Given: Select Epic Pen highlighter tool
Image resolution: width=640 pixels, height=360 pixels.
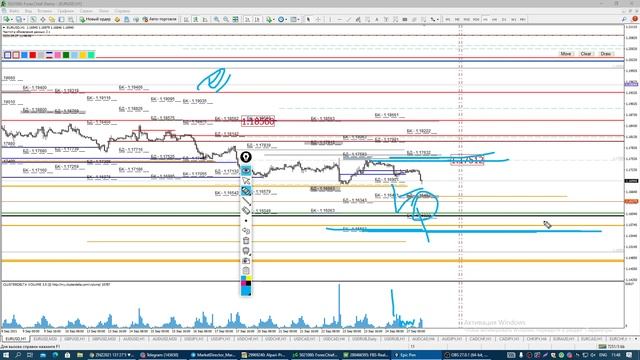Looking at the screenshot, I should click(x=246, y=191).
